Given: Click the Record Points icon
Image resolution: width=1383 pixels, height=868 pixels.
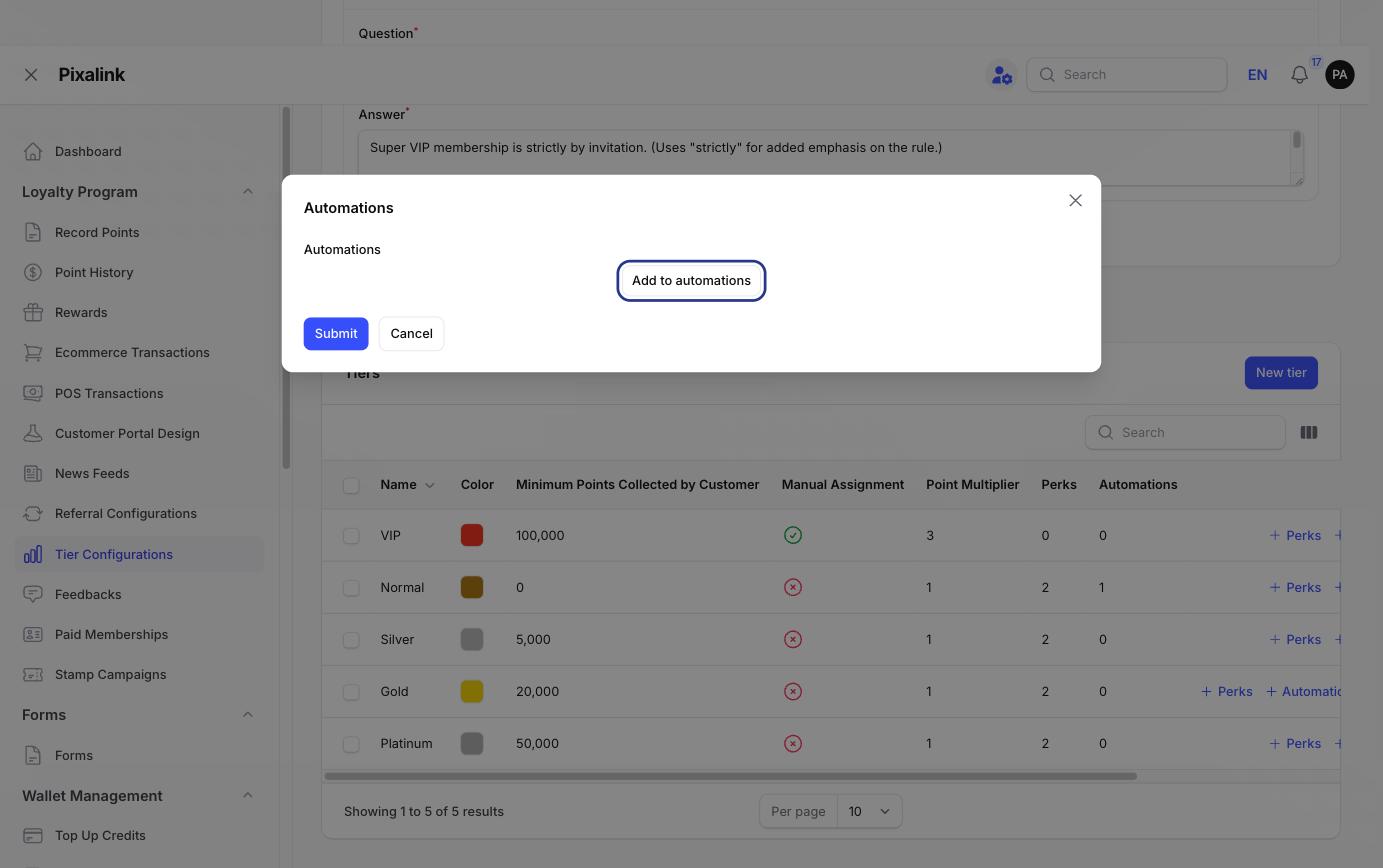Looking at the screenshot, I should [x=33, y=233].
